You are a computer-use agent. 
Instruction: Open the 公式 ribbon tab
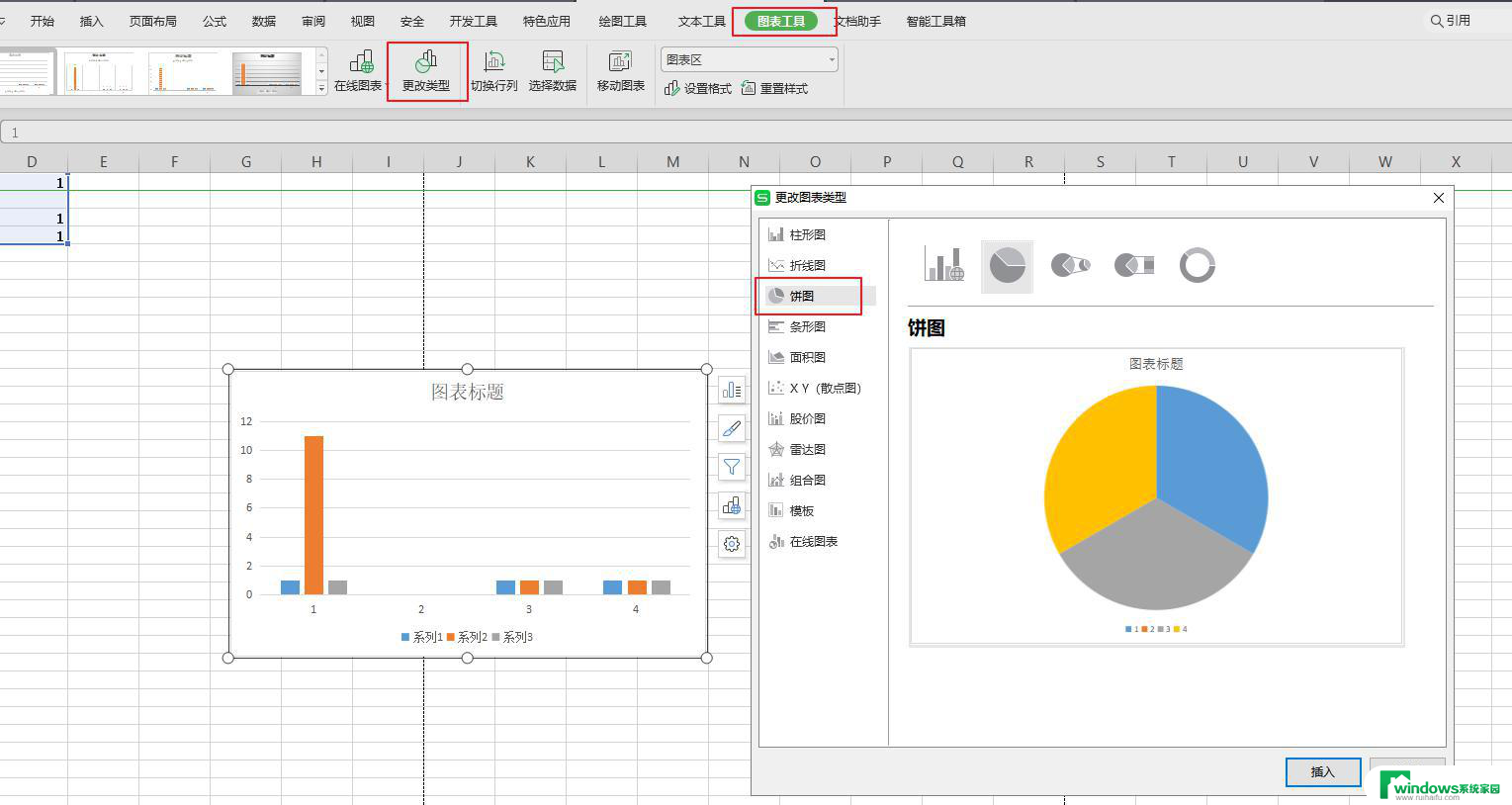[x=215, y=21]
